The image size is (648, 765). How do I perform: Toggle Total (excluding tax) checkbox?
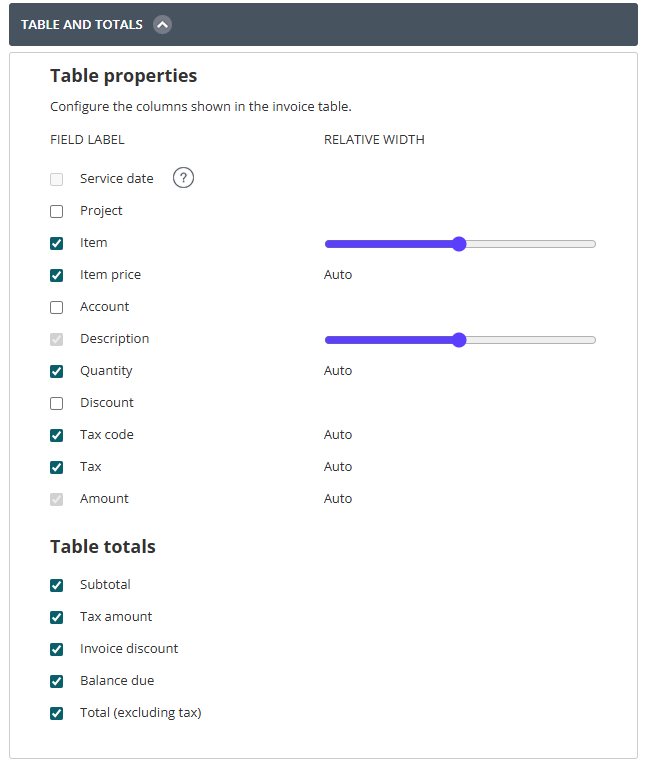pyautogui.click(x=57, y=713)
